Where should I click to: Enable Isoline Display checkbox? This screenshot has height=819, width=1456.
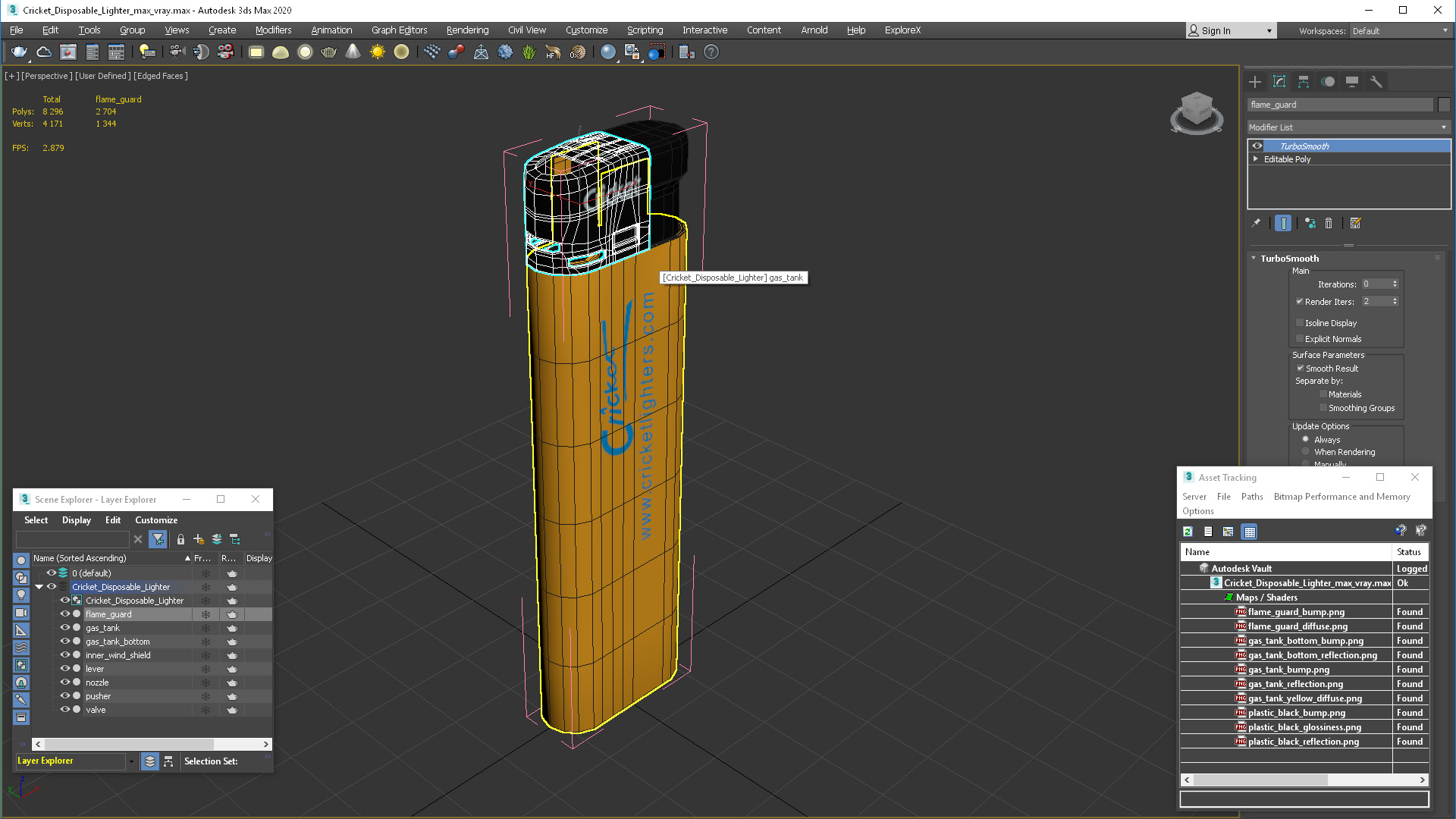[1300, 322]
